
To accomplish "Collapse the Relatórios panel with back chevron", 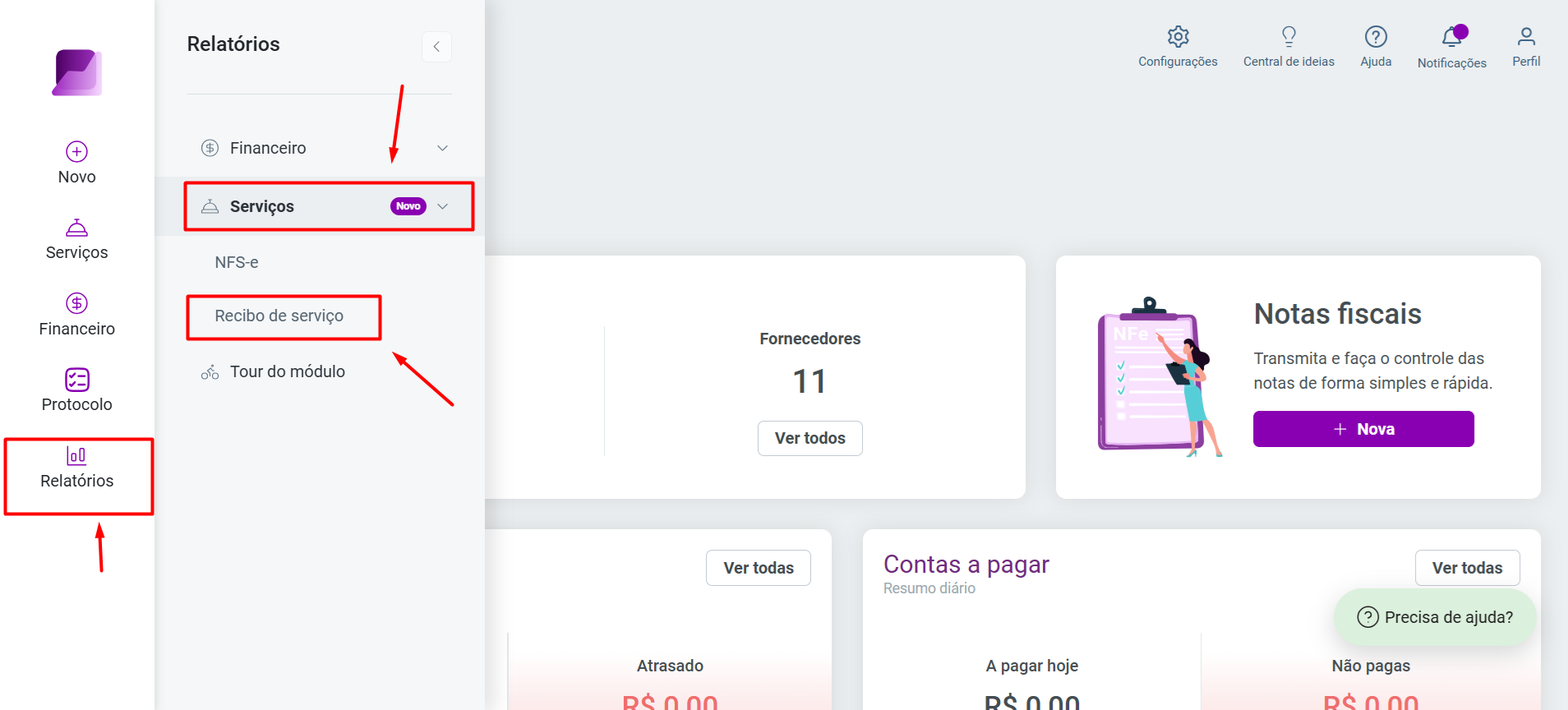I will point(436,47).
